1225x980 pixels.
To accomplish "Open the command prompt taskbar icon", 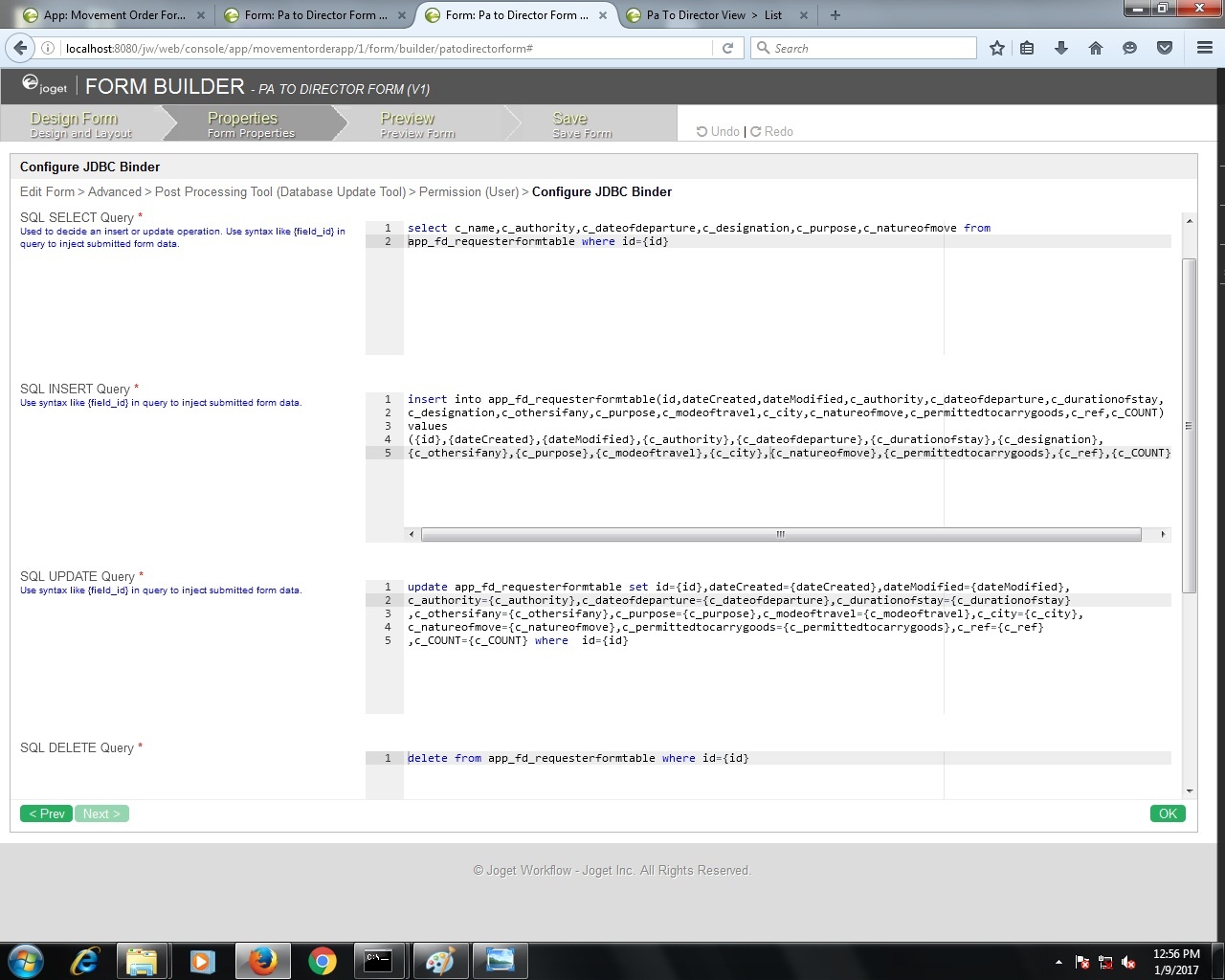I will [379, 961].
